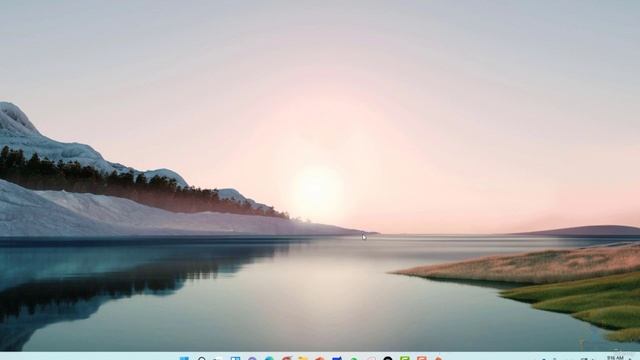Screen dimensions: 640x360
Task: Open the yellow File Explorer folder icon
Action: [x=303, y=358]
